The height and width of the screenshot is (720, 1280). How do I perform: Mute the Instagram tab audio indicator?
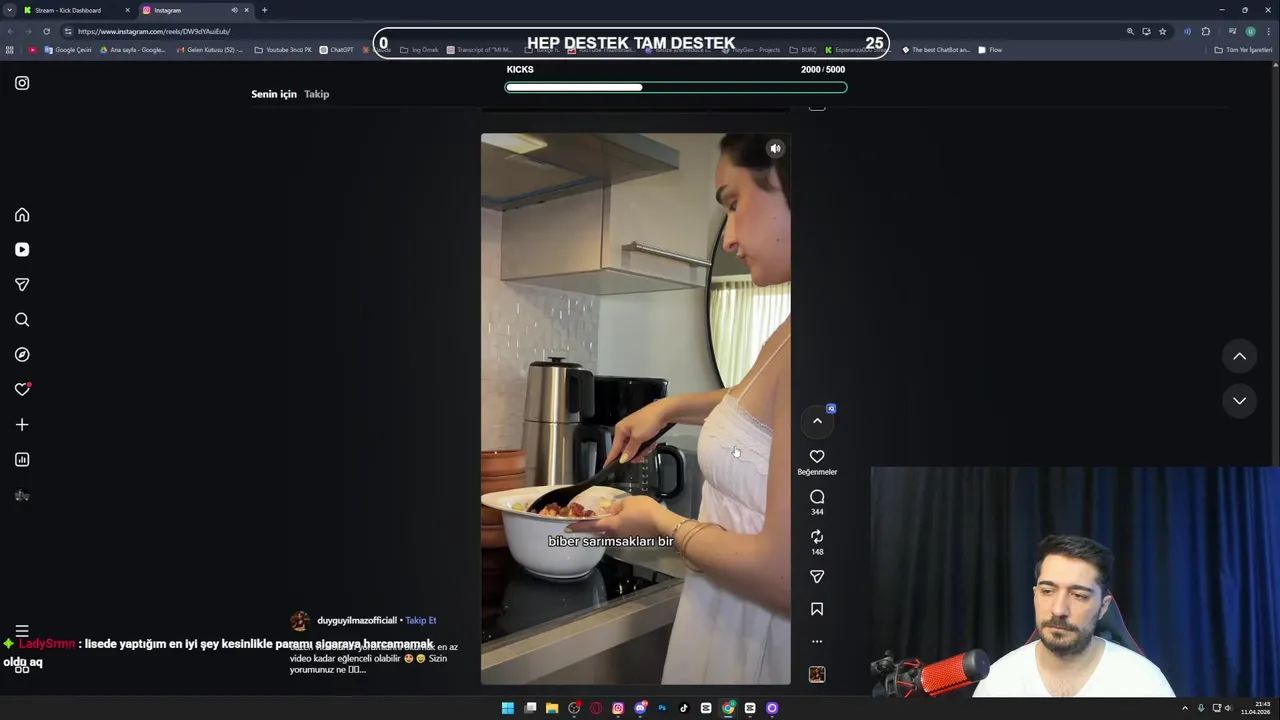tap(234, 10)
